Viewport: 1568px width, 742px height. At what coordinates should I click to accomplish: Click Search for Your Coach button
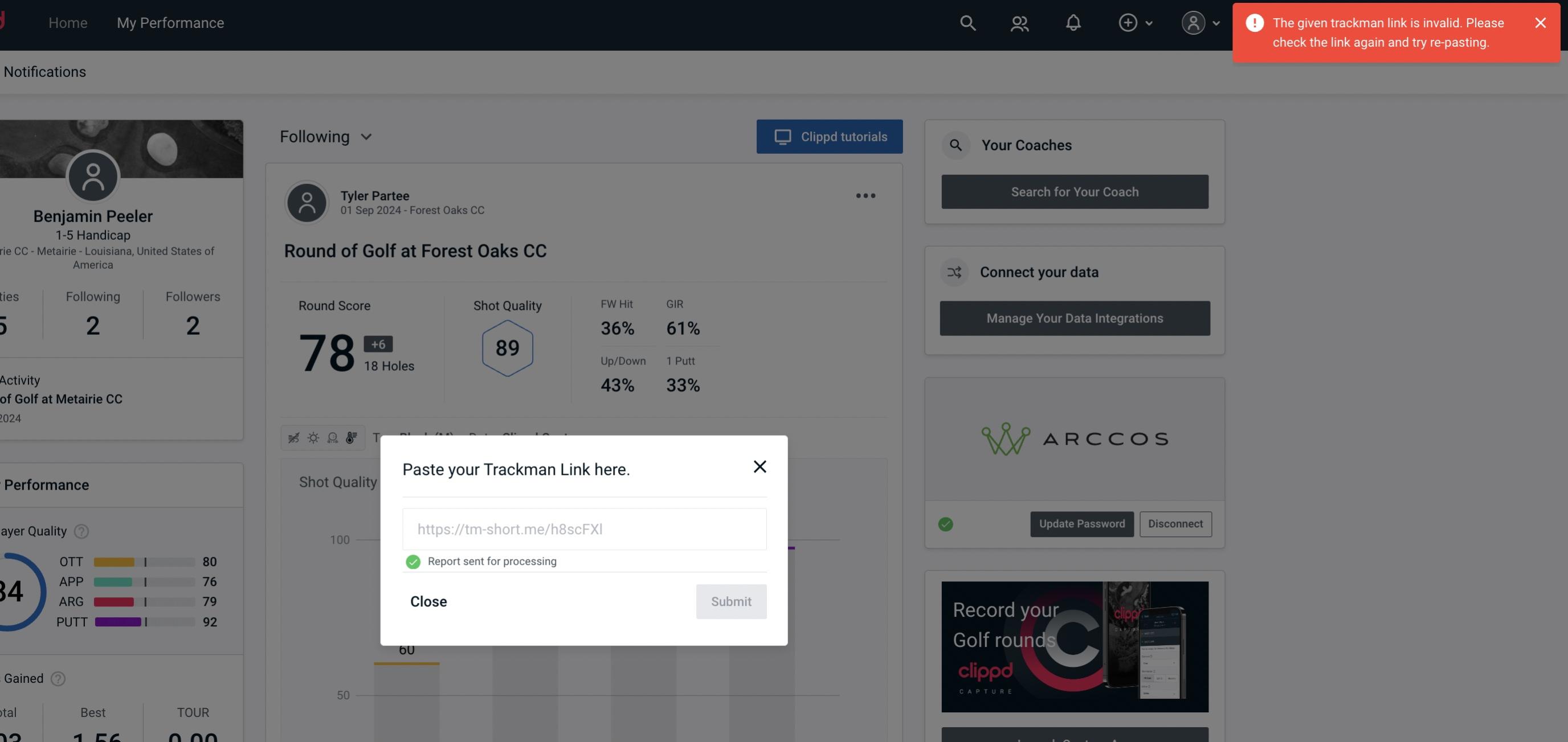coord(1075,192)
